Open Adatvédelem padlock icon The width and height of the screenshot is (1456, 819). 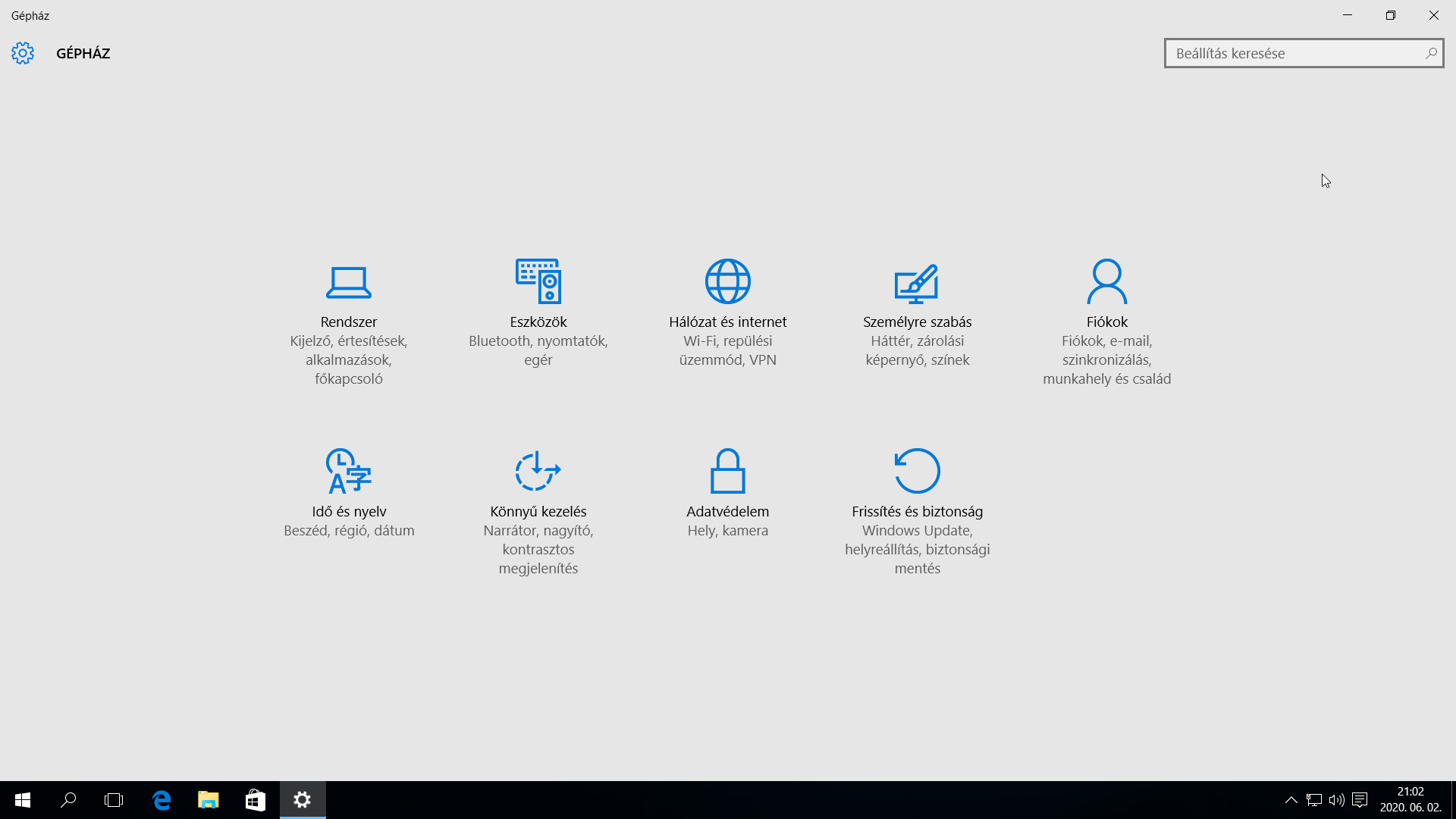click(728, 471)
